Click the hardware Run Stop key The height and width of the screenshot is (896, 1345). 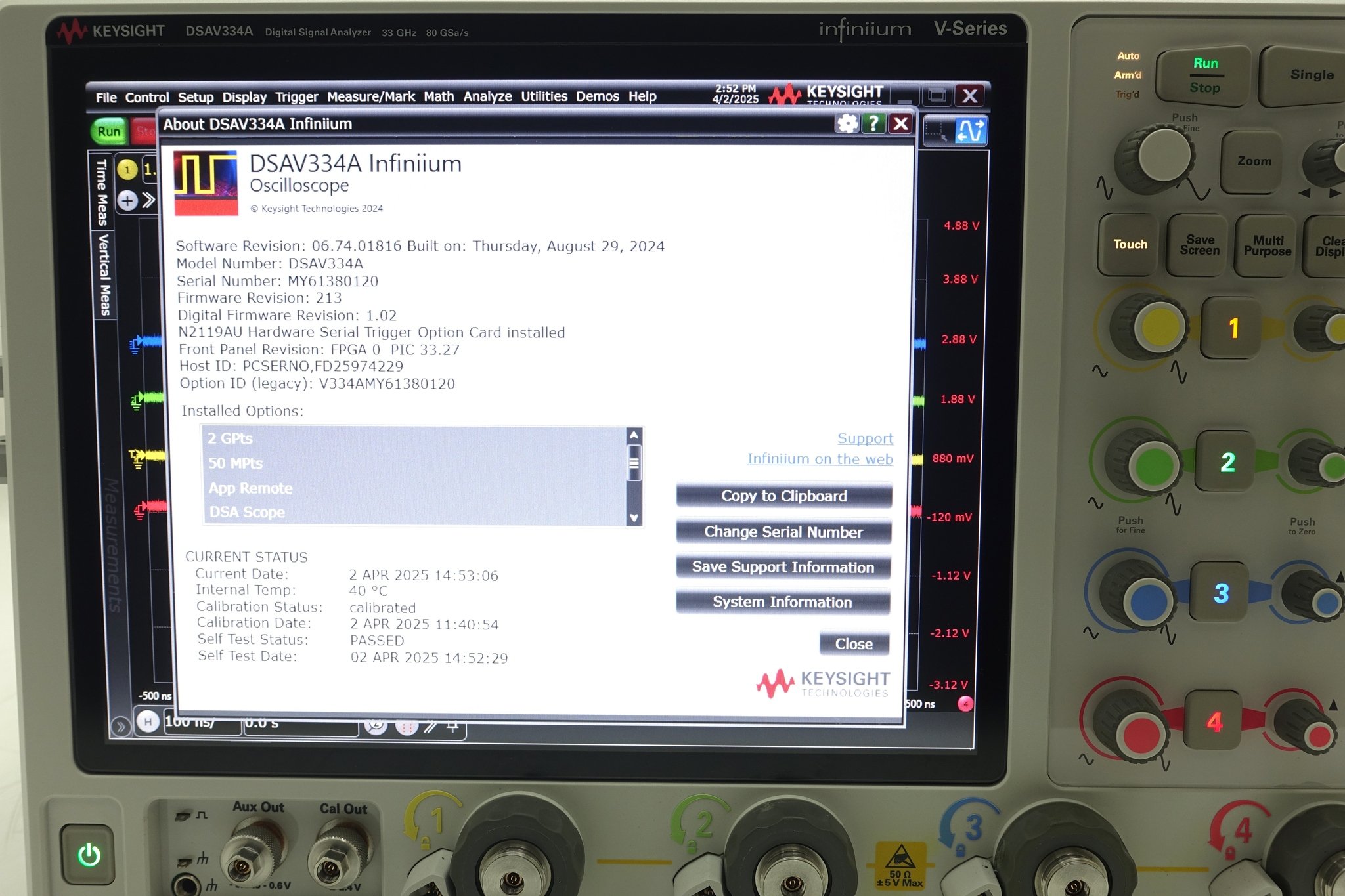pyautogui.click(x=1204, y=75)
